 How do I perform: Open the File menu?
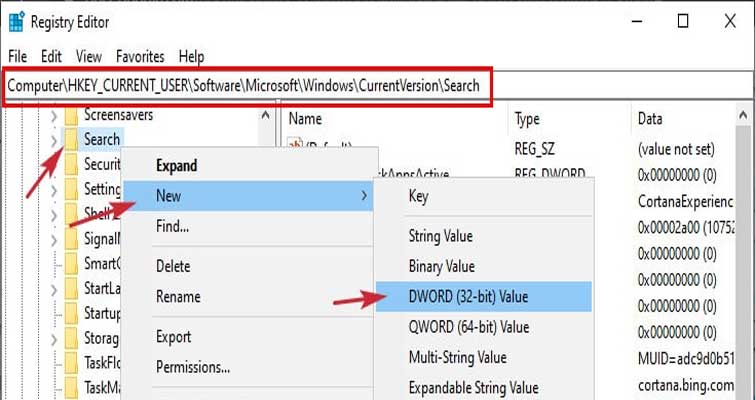click(x=17, y=57)
